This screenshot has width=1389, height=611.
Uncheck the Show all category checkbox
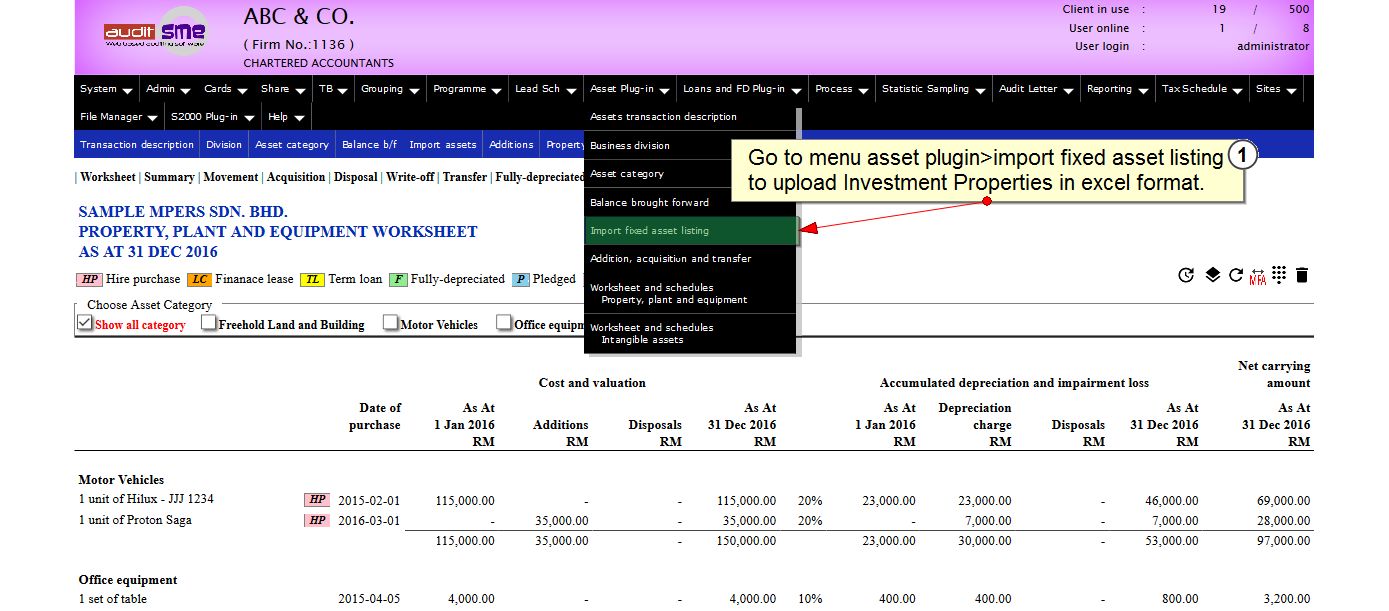85,323
